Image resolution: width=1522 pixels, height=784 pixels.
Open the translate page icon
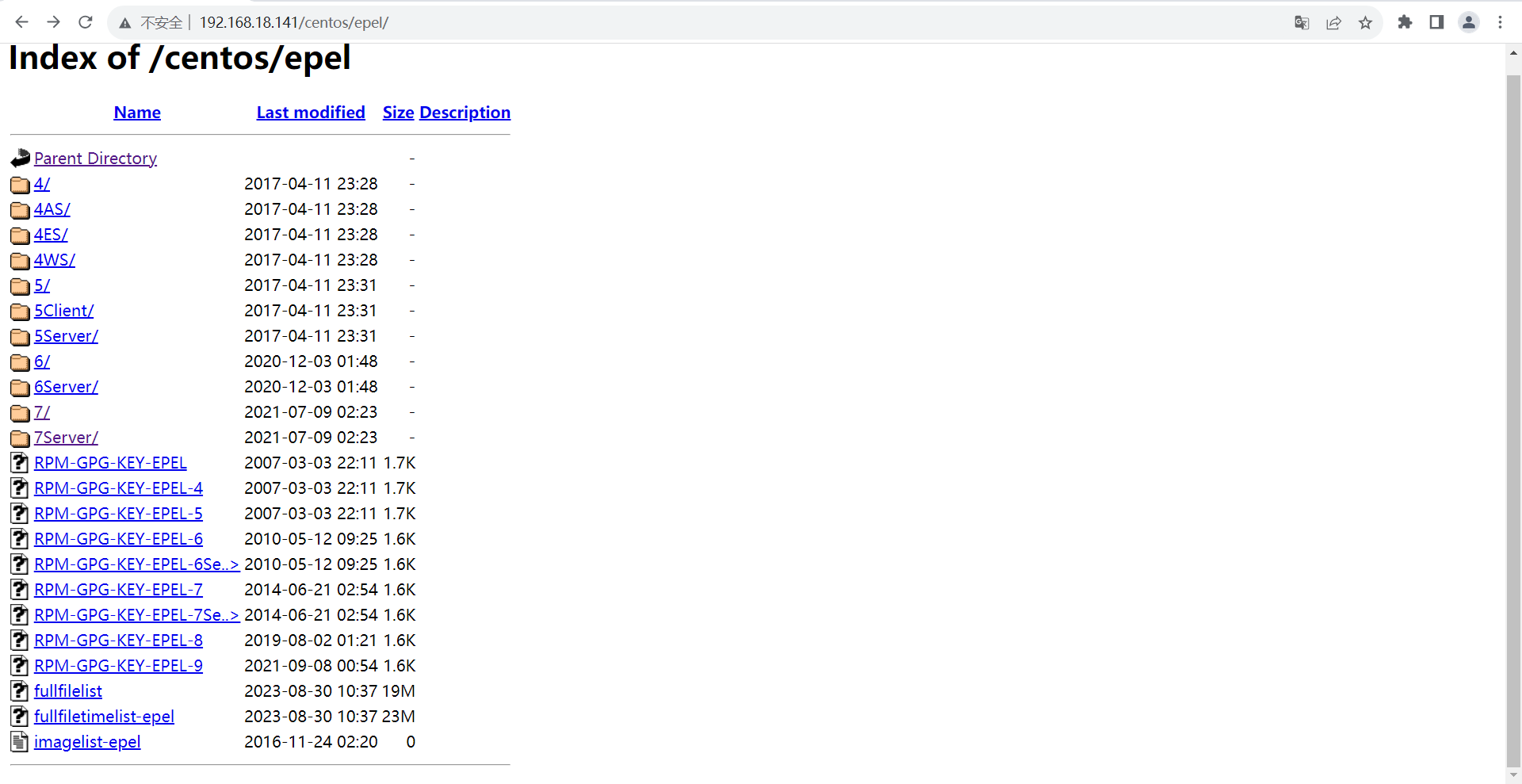pyautogui.click(x=1302, y=22)
